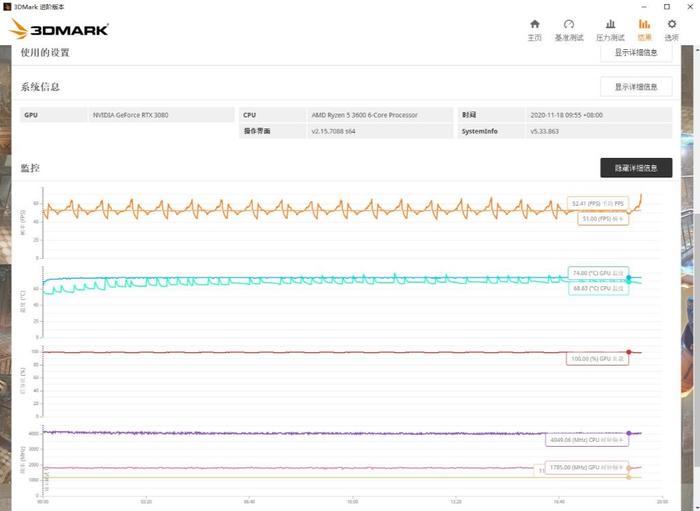Image resolution: width=700 pixels, height=511 pixels.
Task: Hide monitoring details with 隐藏详细信息 button
Action: pyautogui.click(x=636, y=168)
